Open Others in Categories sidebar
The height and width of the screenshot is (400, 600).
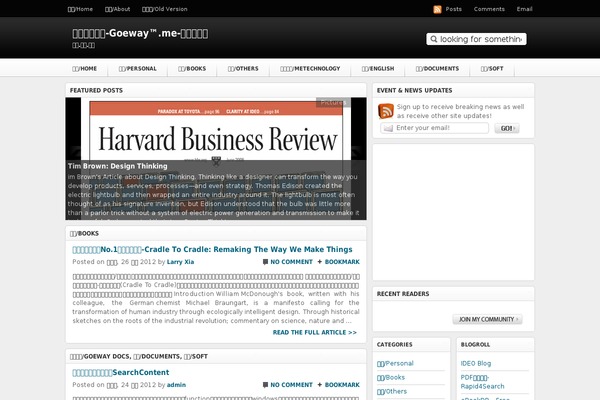click(392, 391)
